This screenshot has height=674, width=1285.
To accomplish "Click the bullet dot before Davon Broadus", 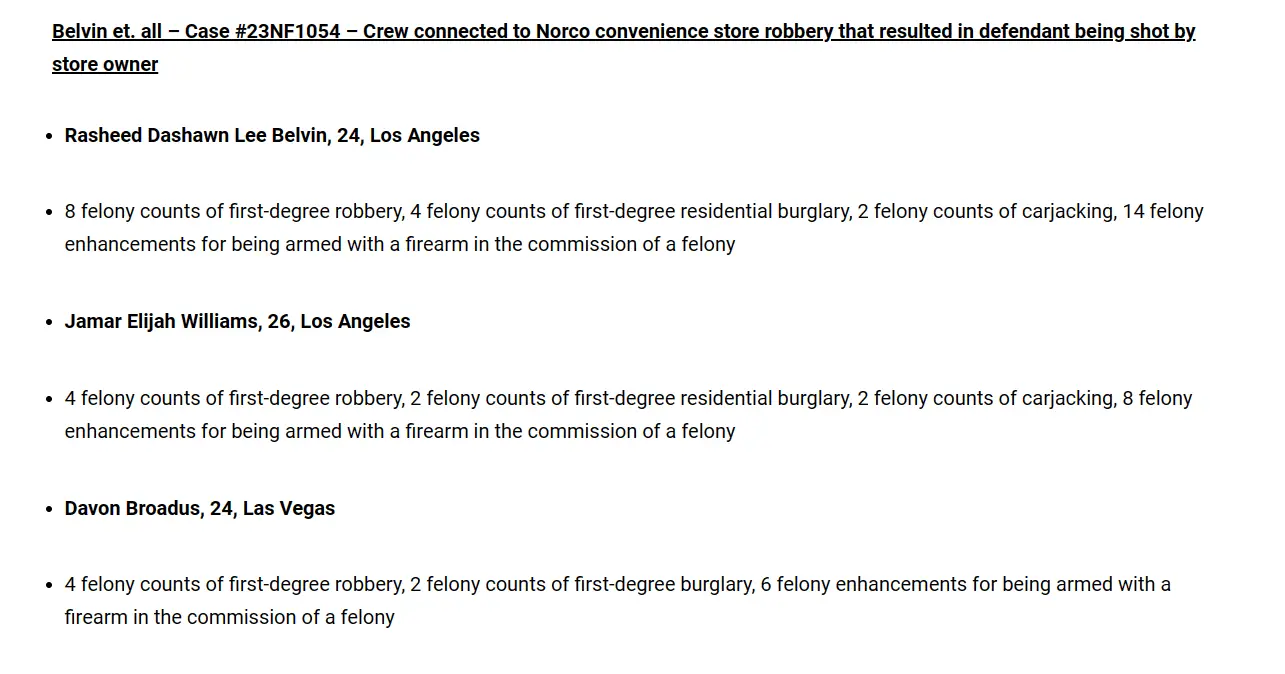I will coord(49,509).
